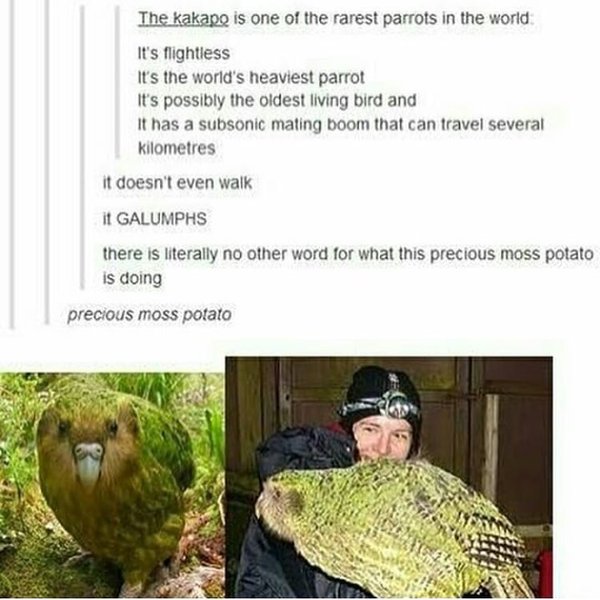Click 'subsonic mating boom' sentence
This screenshot has height=600, width=600.
341,125
